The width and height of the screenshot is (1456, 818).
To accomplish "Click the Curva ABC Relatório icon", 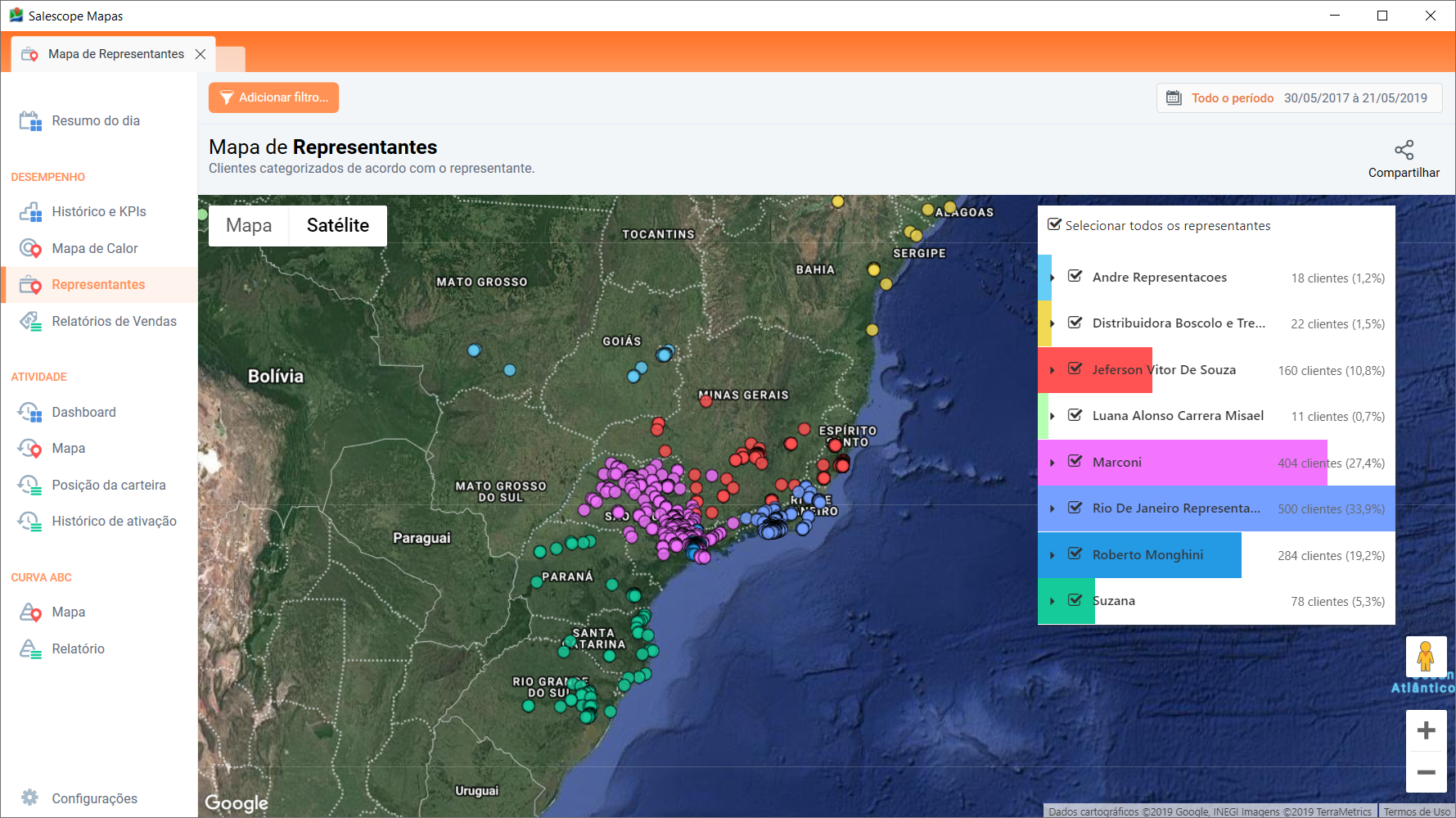I will point(30,649).
